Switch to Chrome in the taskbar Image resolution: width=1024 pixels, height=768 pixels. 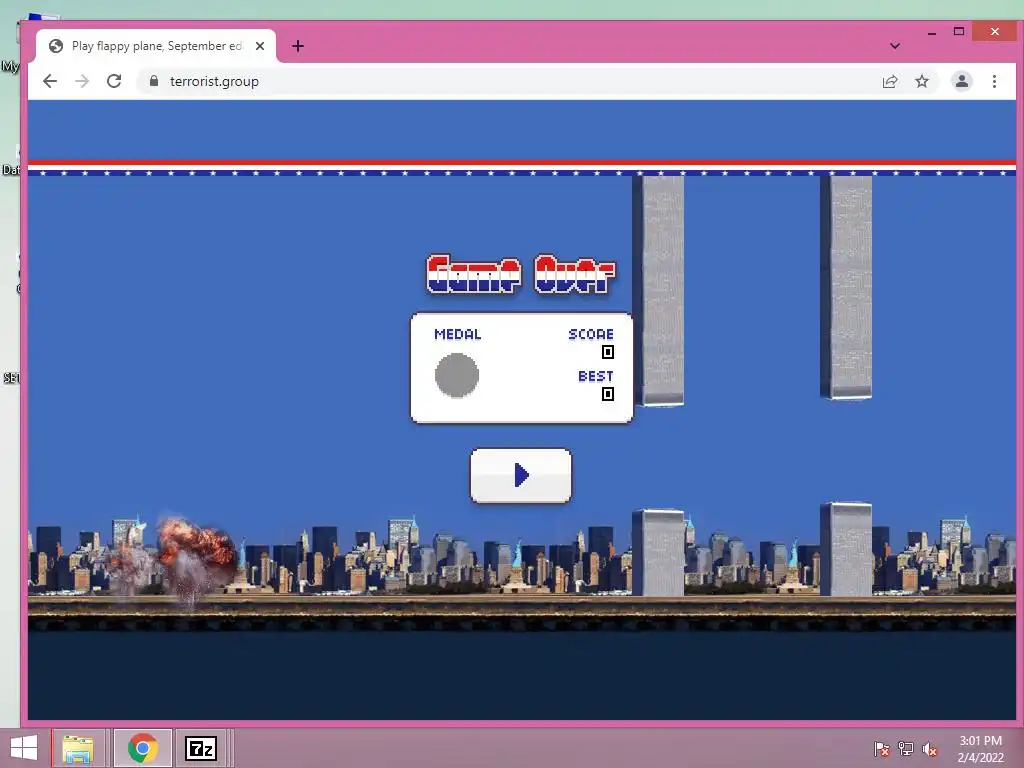pyautogui.click(x=142, y=748)
